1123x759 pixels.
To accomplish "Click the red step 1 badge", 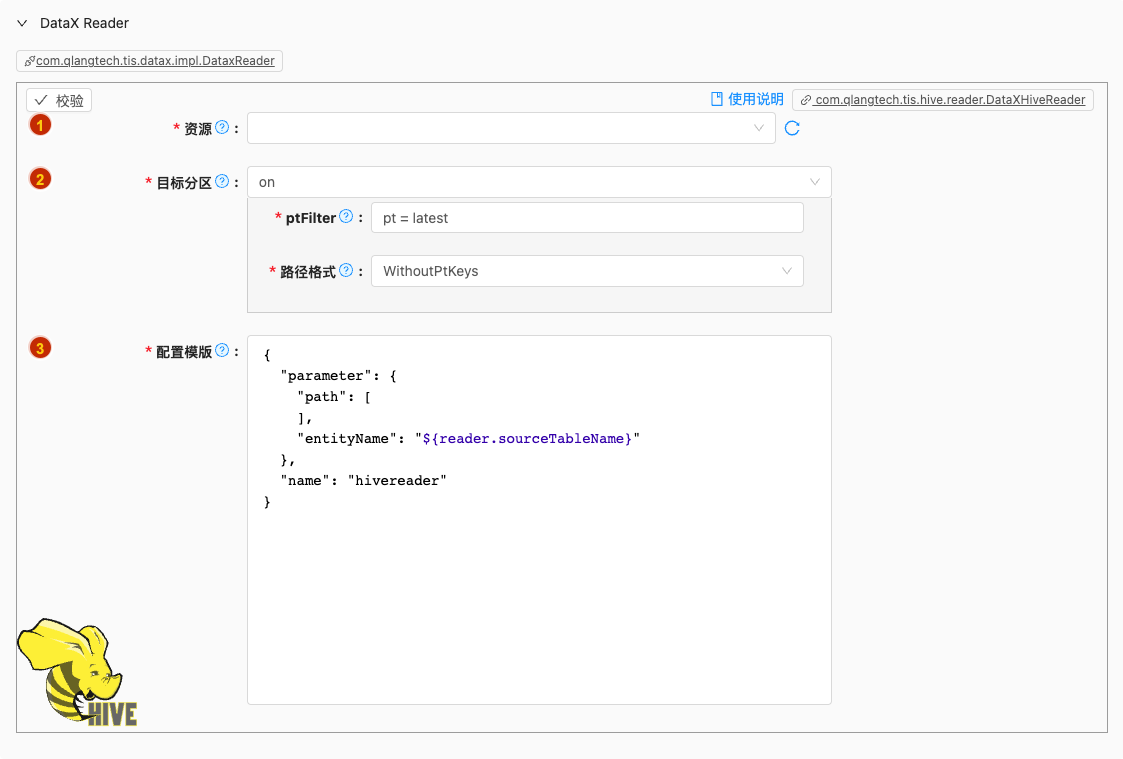I will point(39,125).
